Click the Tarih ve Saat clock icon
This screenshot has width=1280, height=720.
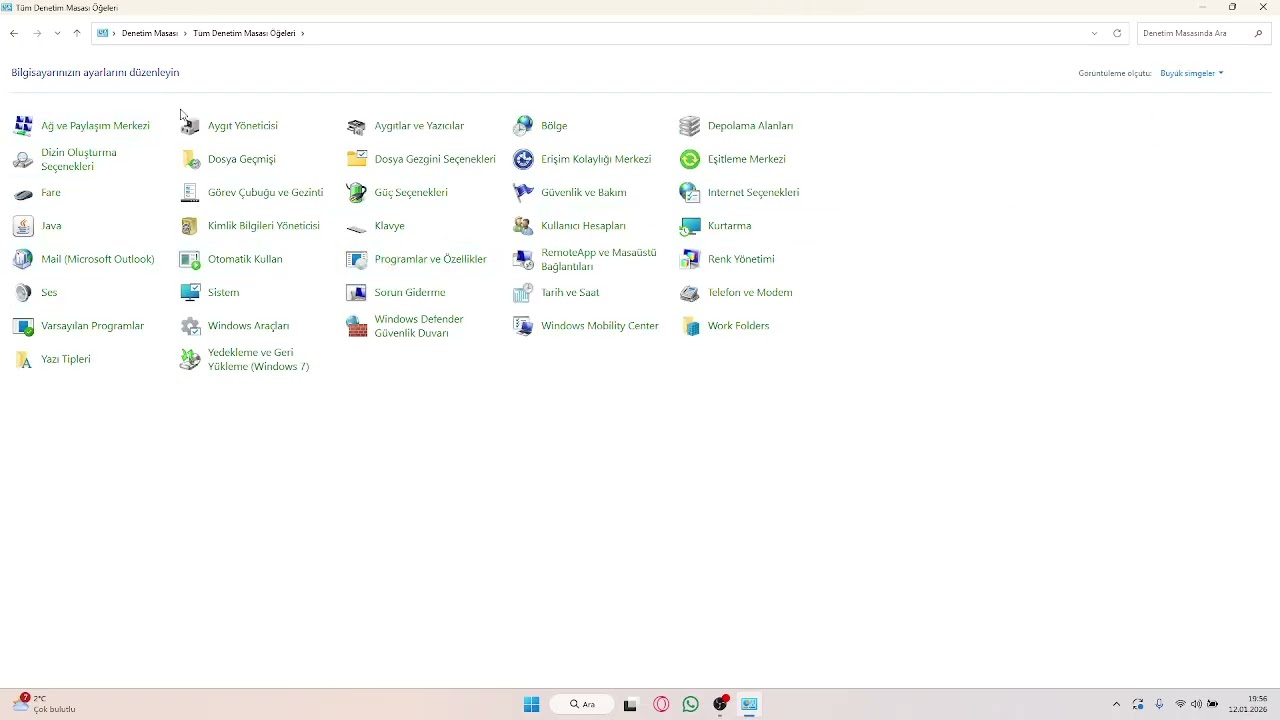(x=523, y=293)
